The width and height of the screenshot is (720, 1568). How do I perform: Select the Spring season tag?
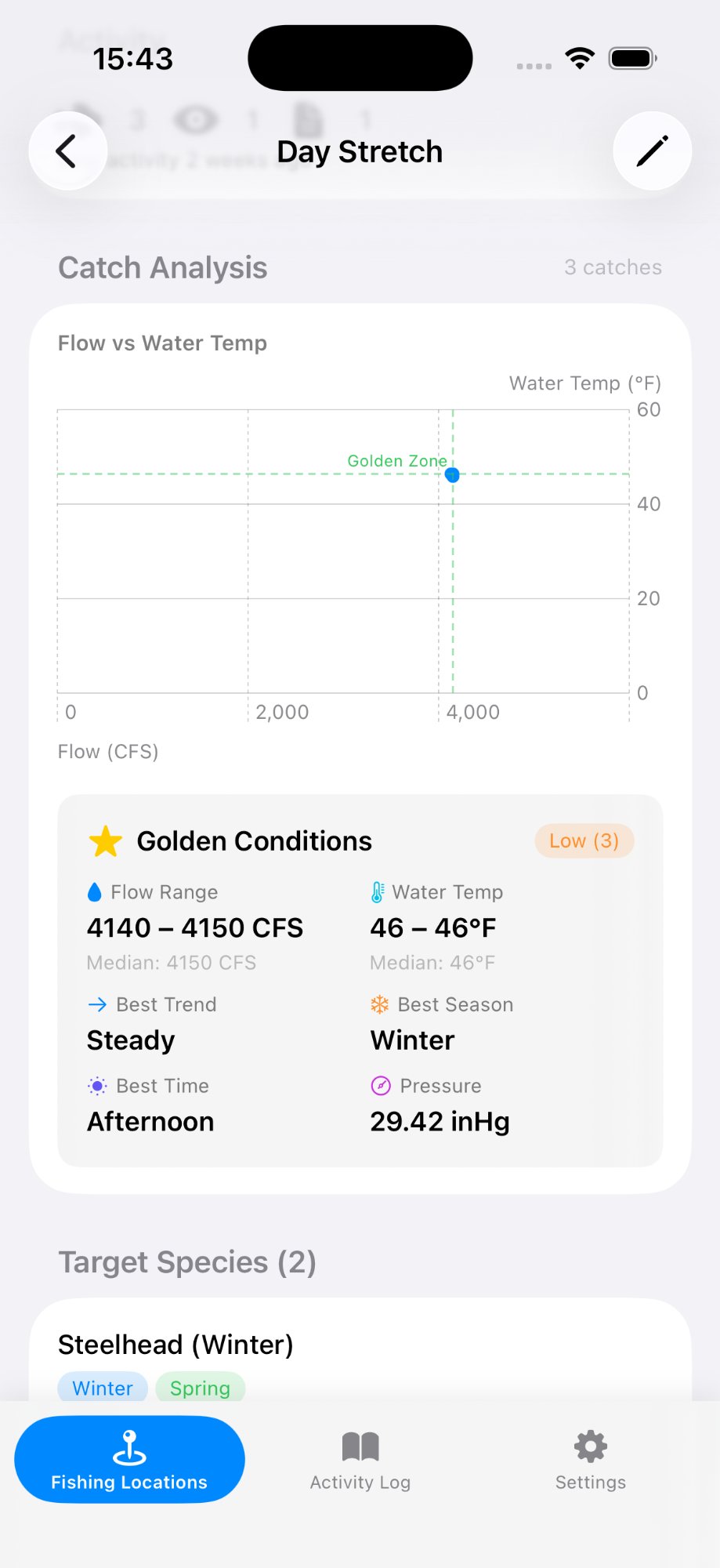[200, 1388]
